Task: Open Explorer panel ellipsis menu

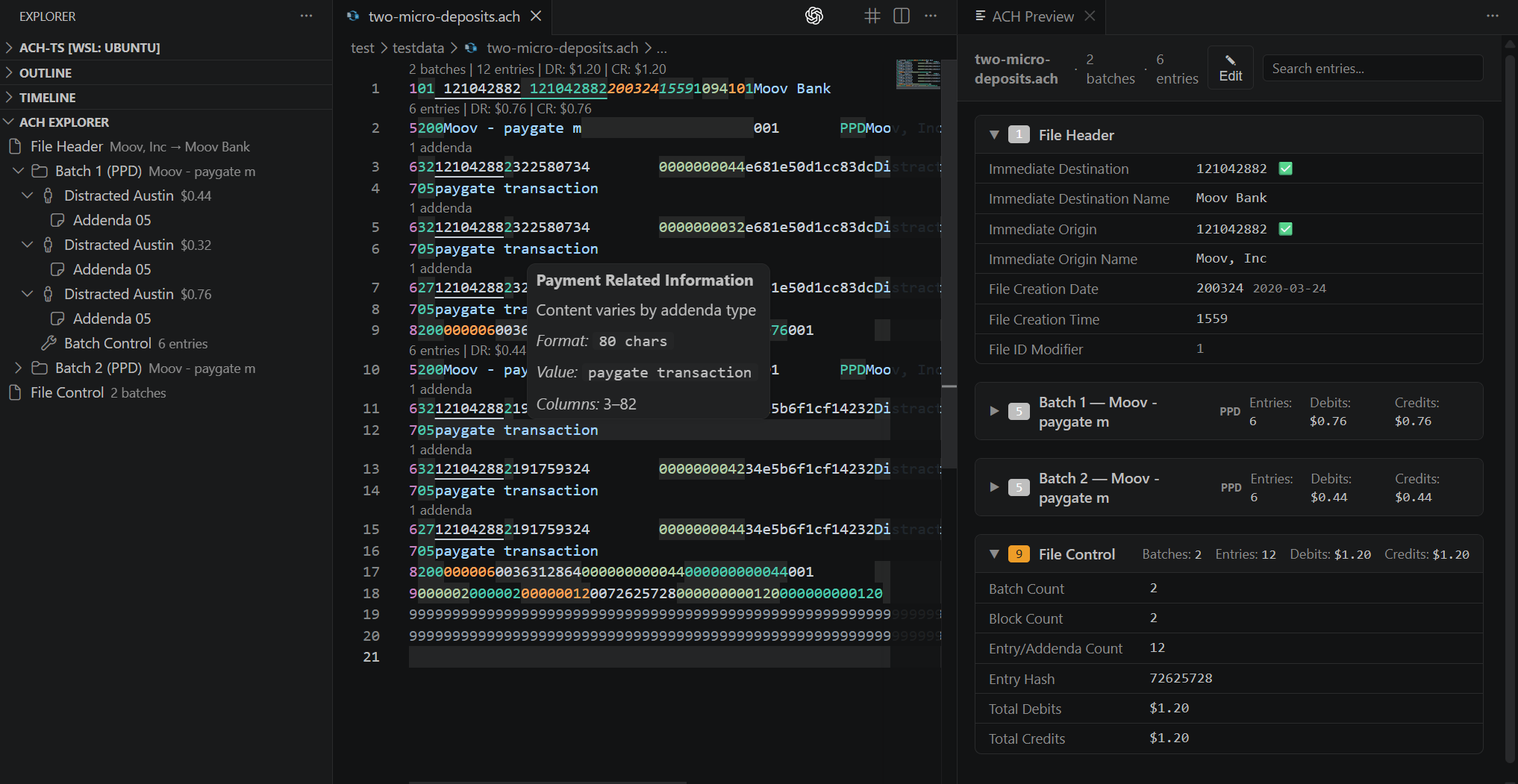Action: tap(307, 16)
